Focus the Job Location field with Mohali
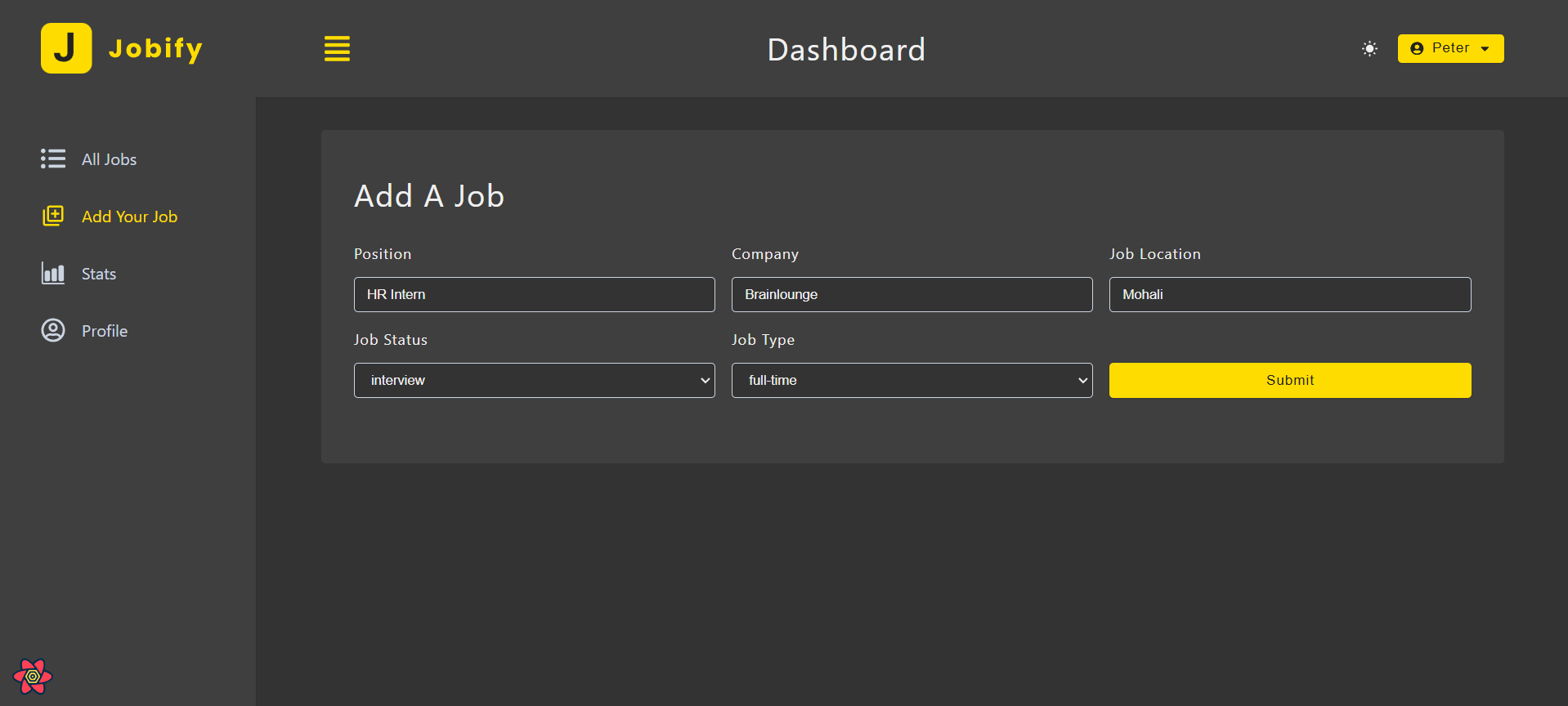1568x706 pixels. [1290, 294]
